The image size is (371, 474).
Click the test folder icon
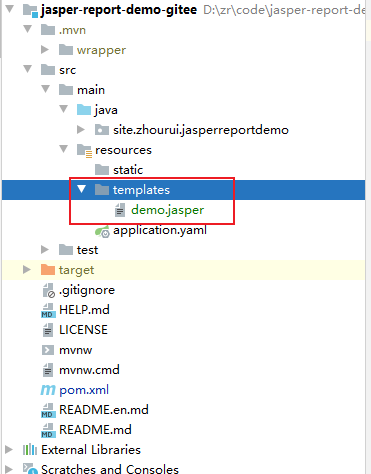pos(66,250)
